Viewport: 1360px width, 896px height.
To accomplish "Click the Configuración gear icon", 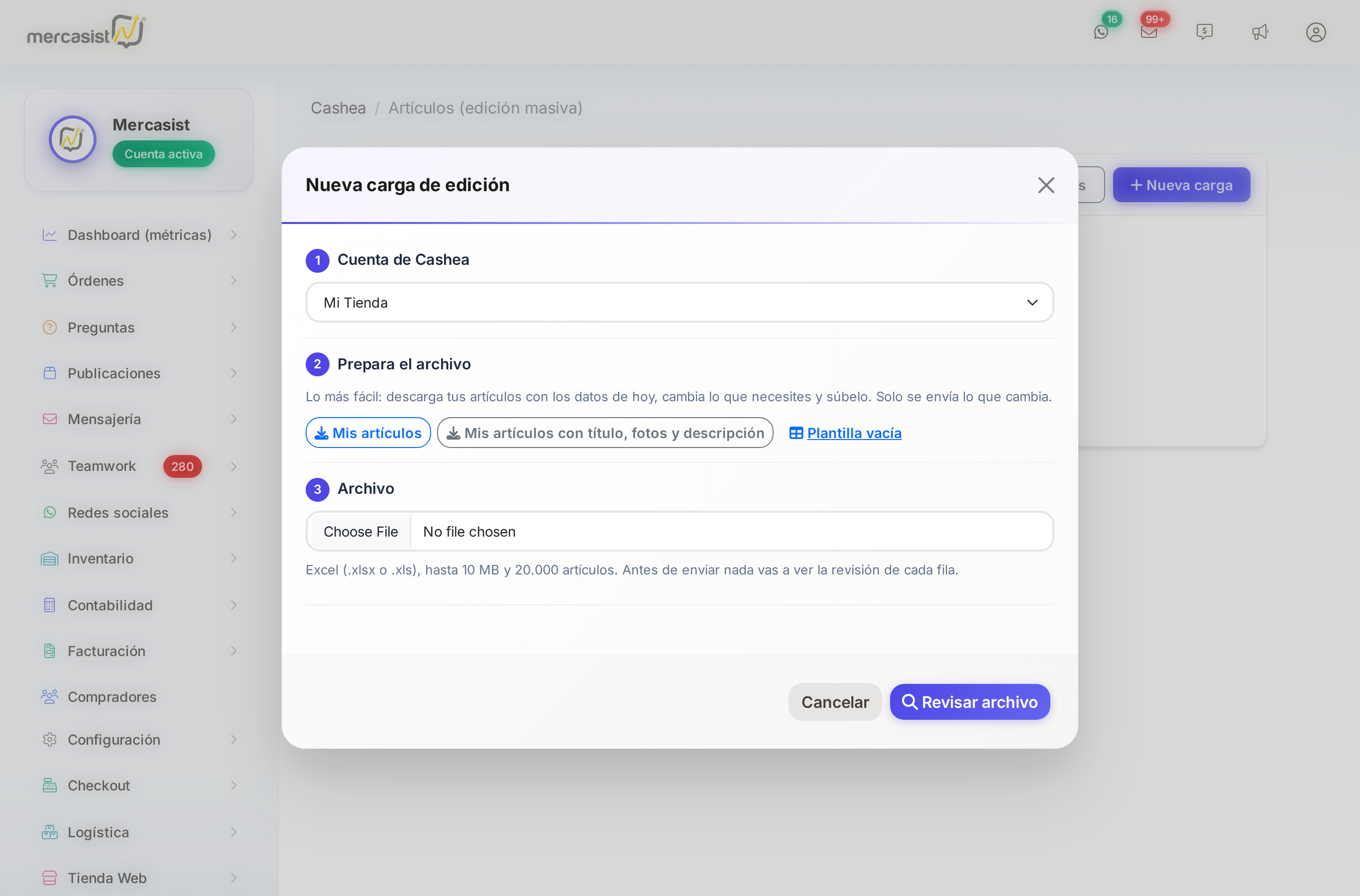I will pos(50,739).
